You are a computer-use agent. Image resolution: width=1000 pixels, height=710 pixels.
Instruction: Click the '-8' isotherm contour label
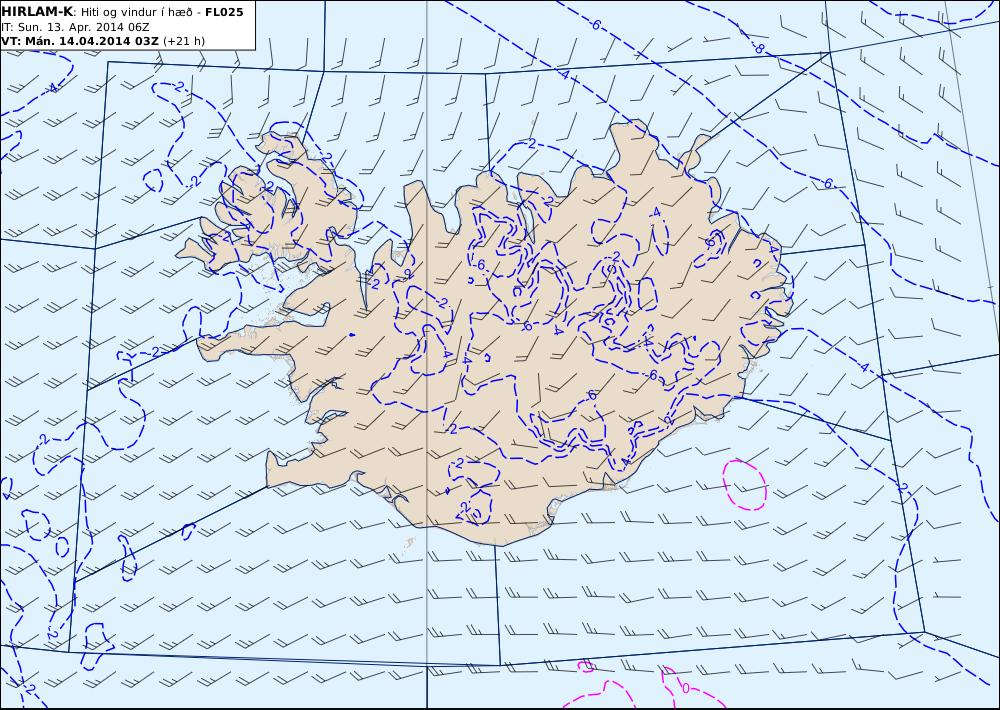click(757, 48)
